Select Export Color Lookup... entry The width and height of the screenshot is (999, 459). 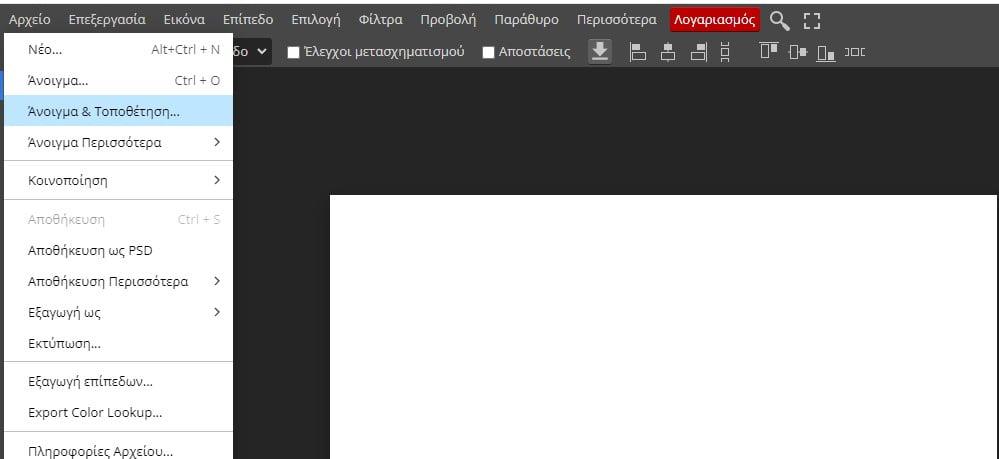pyautogui.click(x=119, y=412)
